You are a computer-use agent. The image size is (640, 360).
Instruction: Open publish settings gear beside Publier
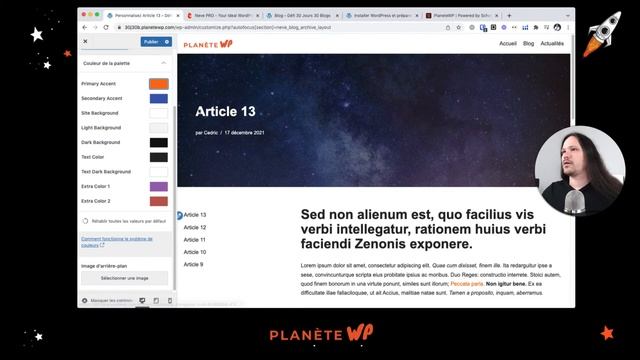(167, 42)
